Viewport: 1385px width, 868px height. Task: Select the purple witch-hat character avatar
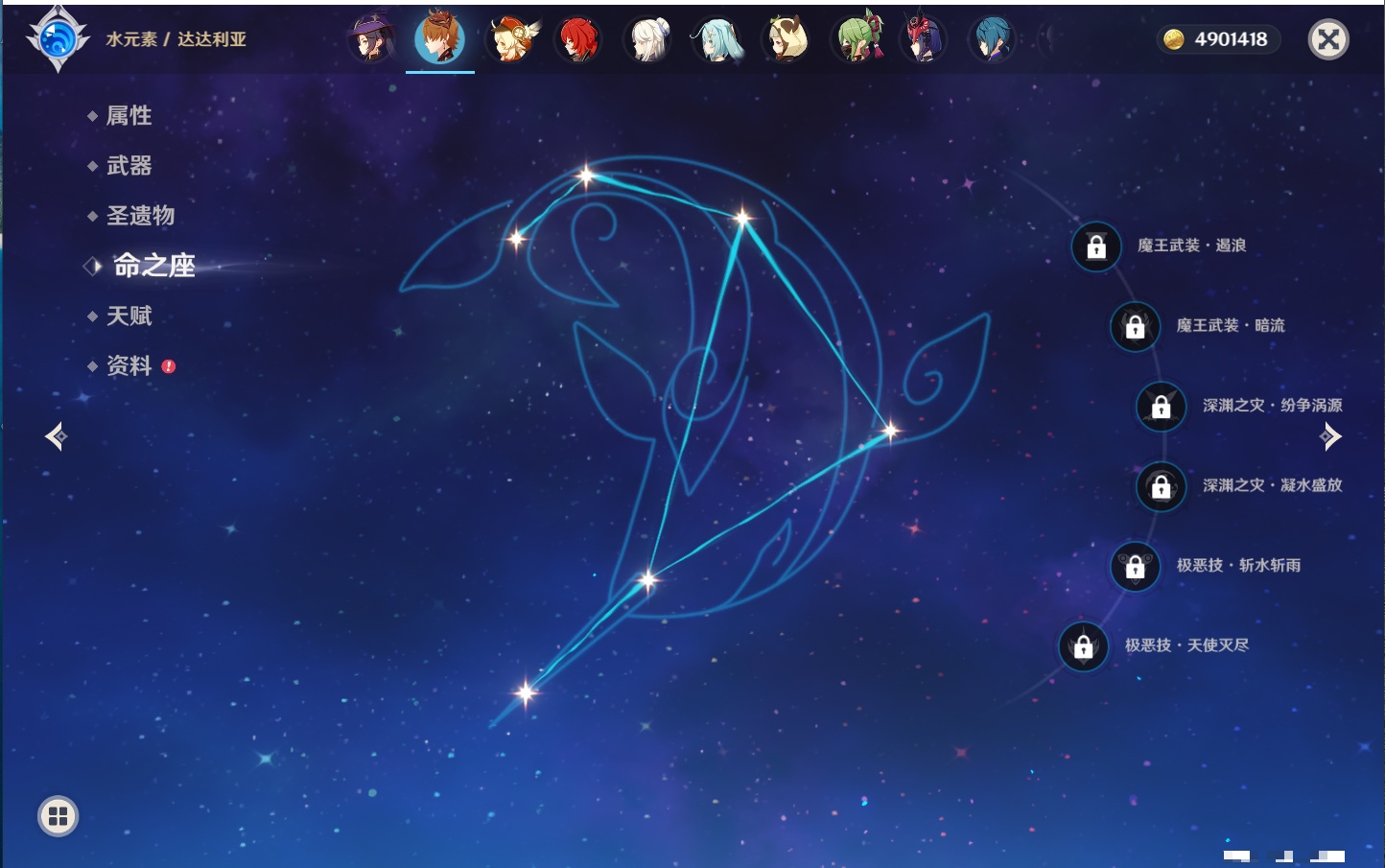(x=371, y=39)
